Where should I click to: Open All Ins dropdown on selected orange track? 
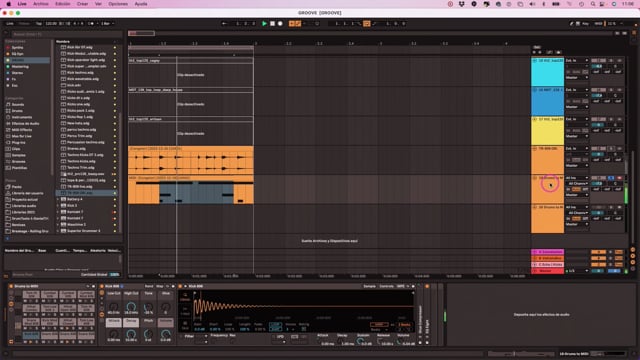pyautogui.click(x=576, y=178)
